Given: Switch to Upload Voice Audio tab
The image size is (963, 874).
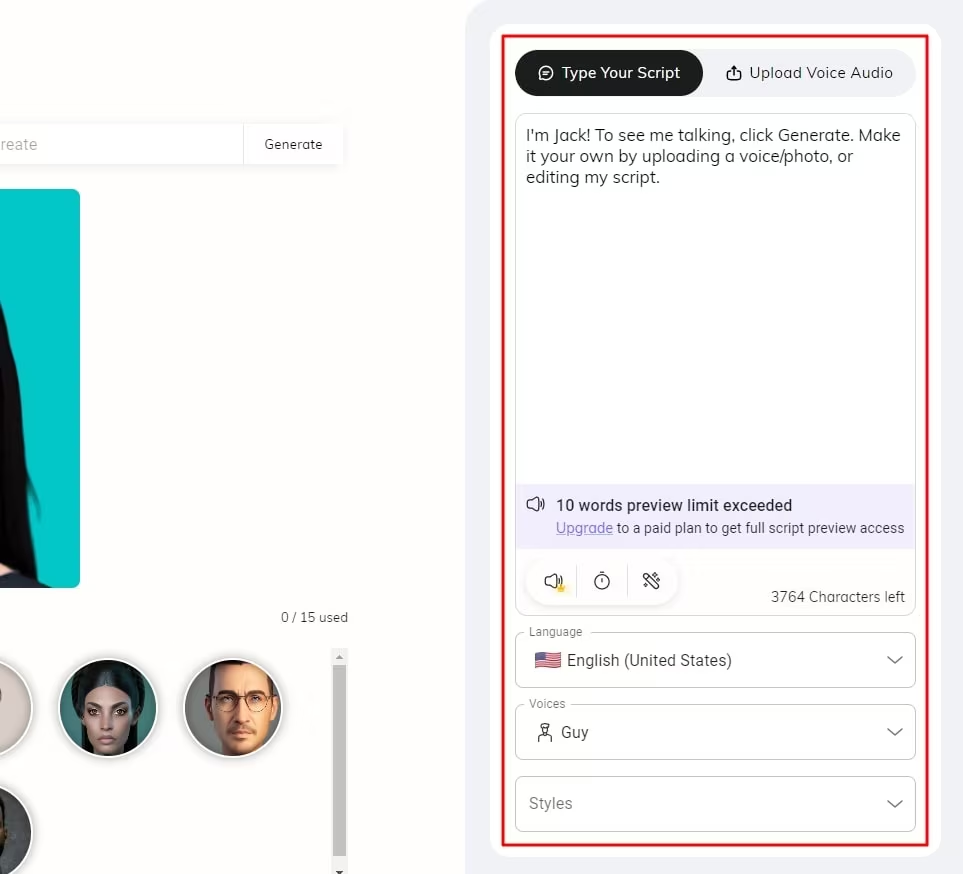Looking at the screenshot, I should click(x=809, y=73).
